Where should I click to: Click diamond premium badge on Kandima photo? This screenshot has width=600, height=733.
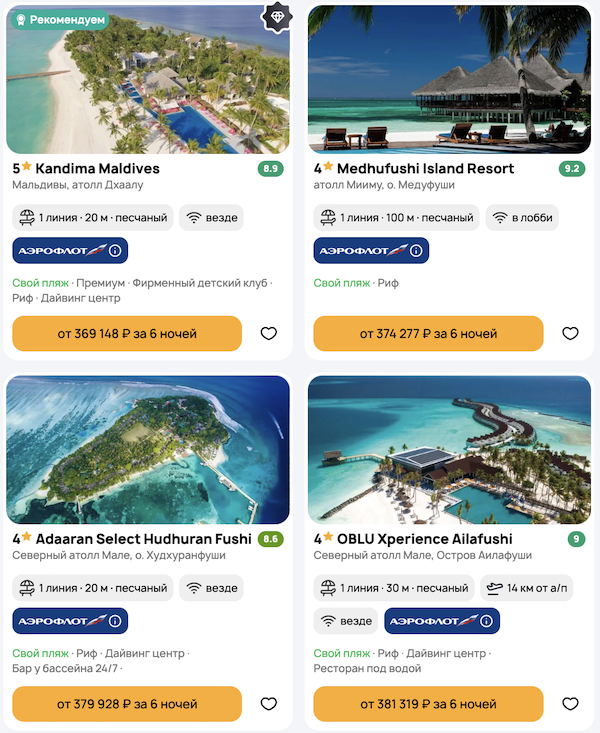277,17
